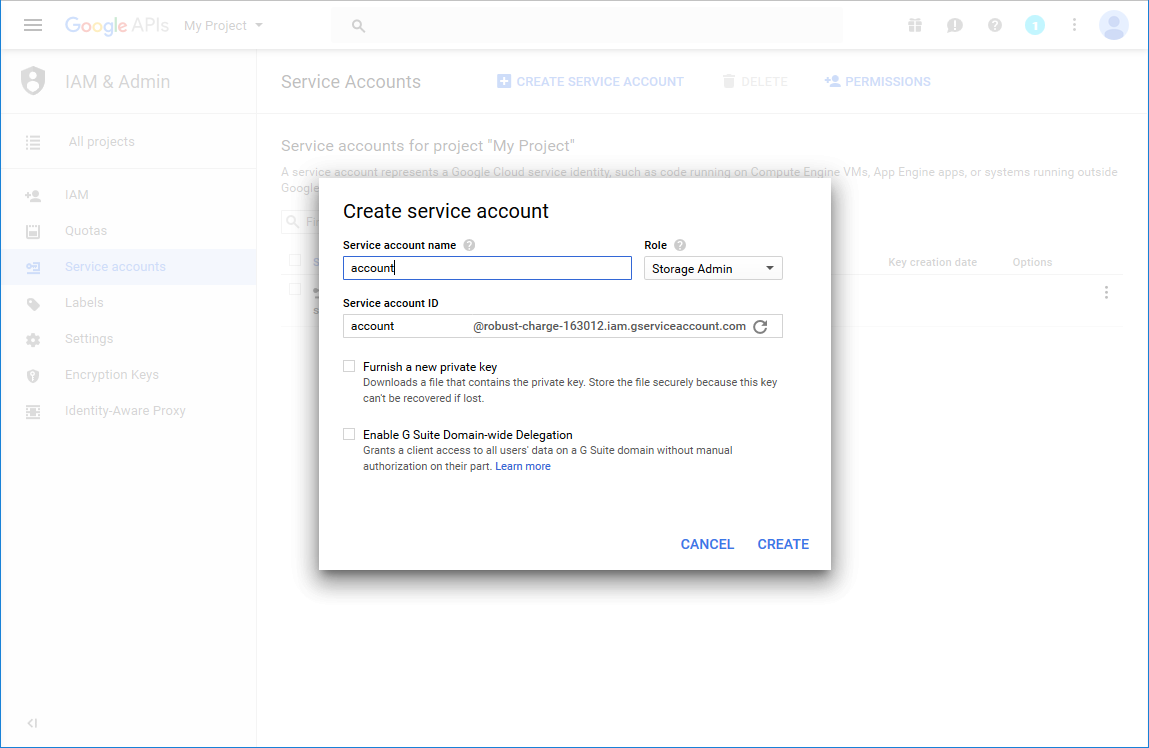Click help icon next to Role label

(680, 245)
